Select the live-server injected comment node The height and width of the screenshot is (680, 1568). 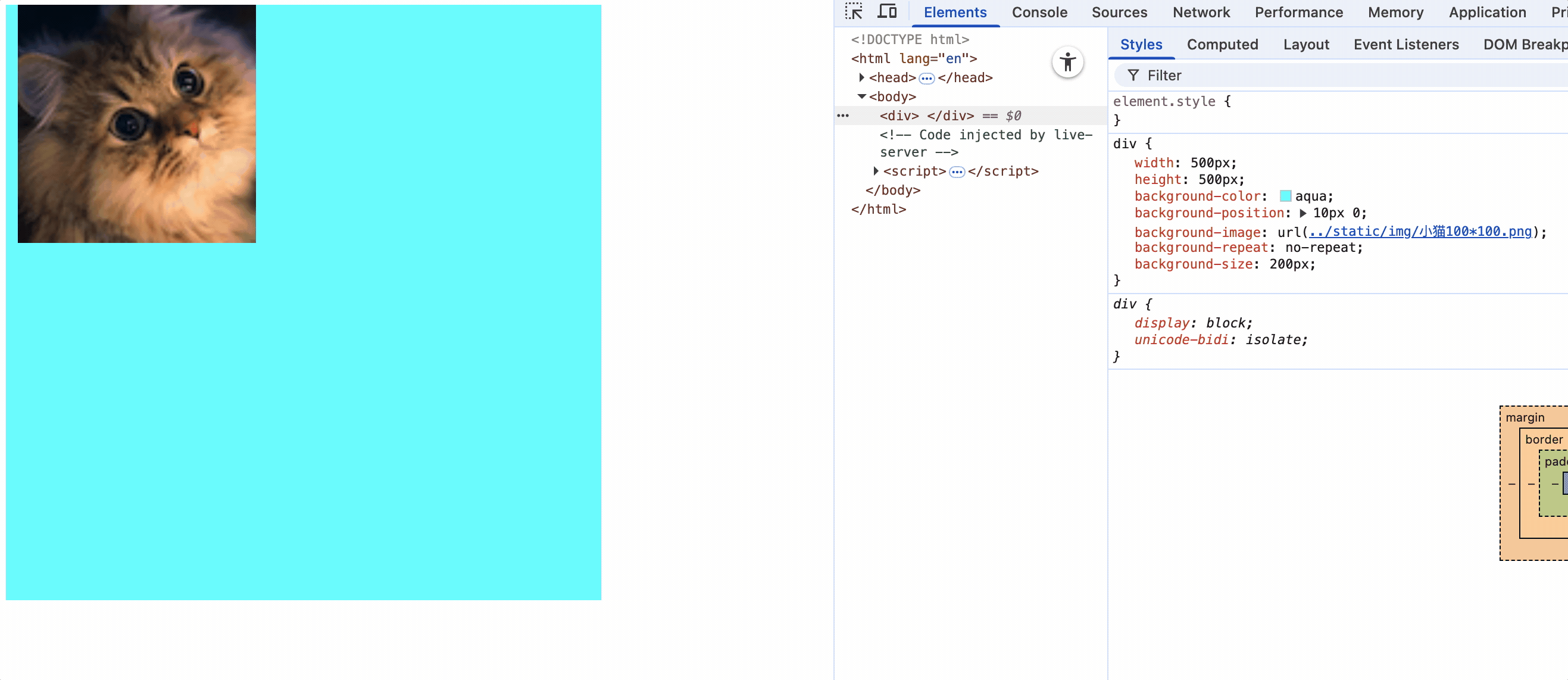(x=986, y=144)
